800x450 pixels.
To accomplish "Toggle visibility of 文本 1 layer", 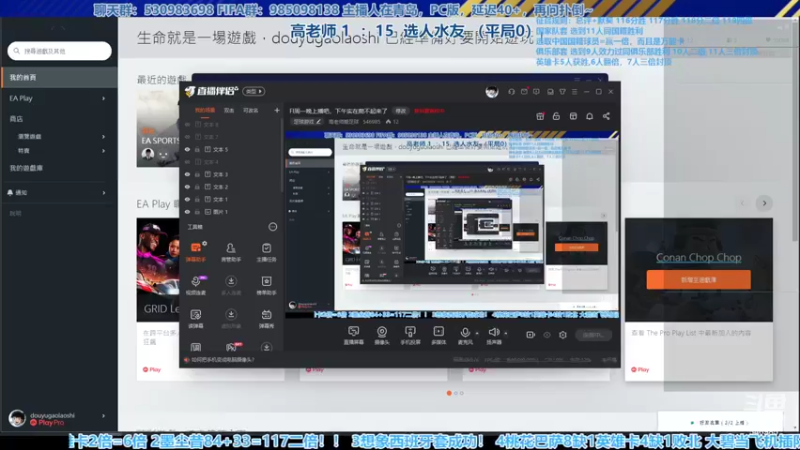I will (x=187, y=199).
